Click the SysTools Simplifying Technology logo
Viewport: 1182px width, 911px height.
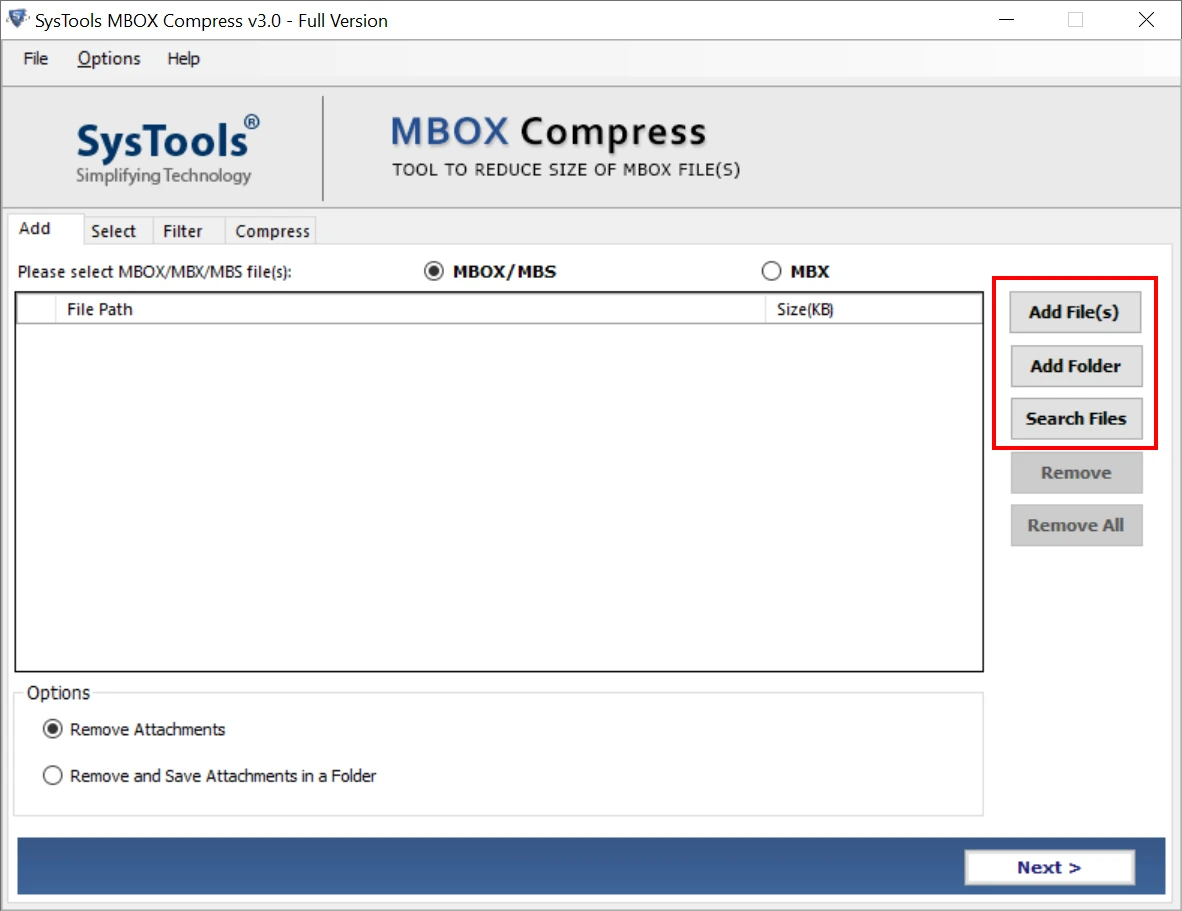[167, 149]
